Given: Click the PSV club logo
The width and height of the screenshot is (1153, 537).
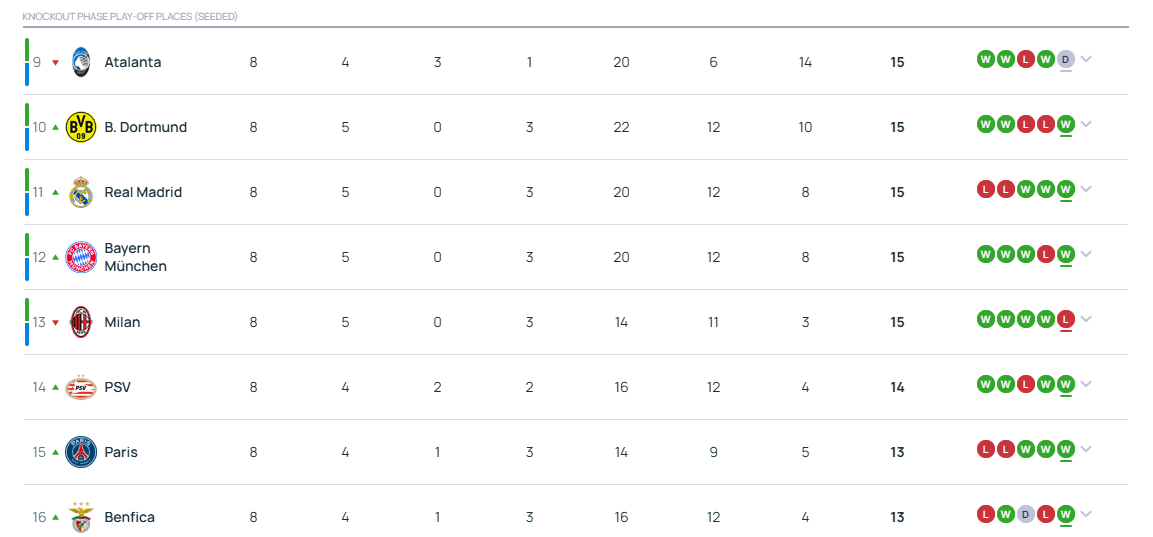Looking at the screenshot, I should (81, 387).
